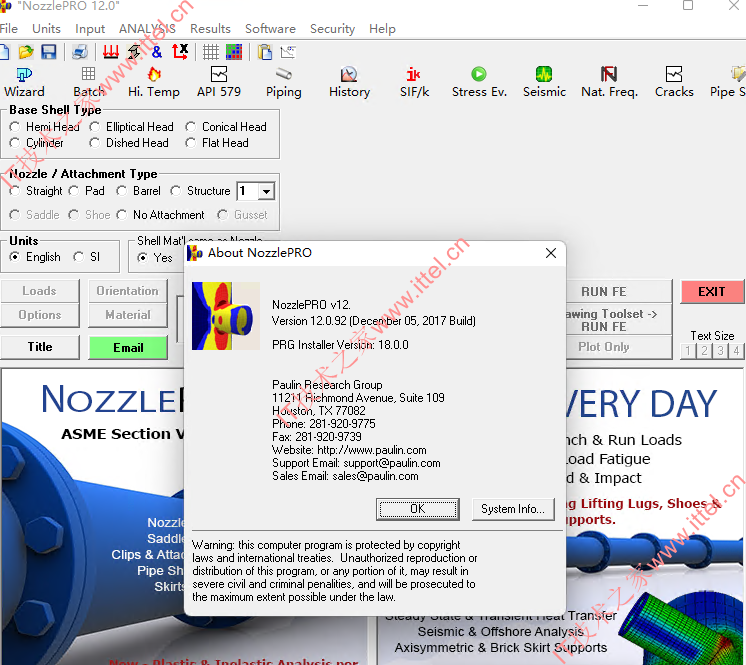Open the Cracks tool

click(674, 82)
